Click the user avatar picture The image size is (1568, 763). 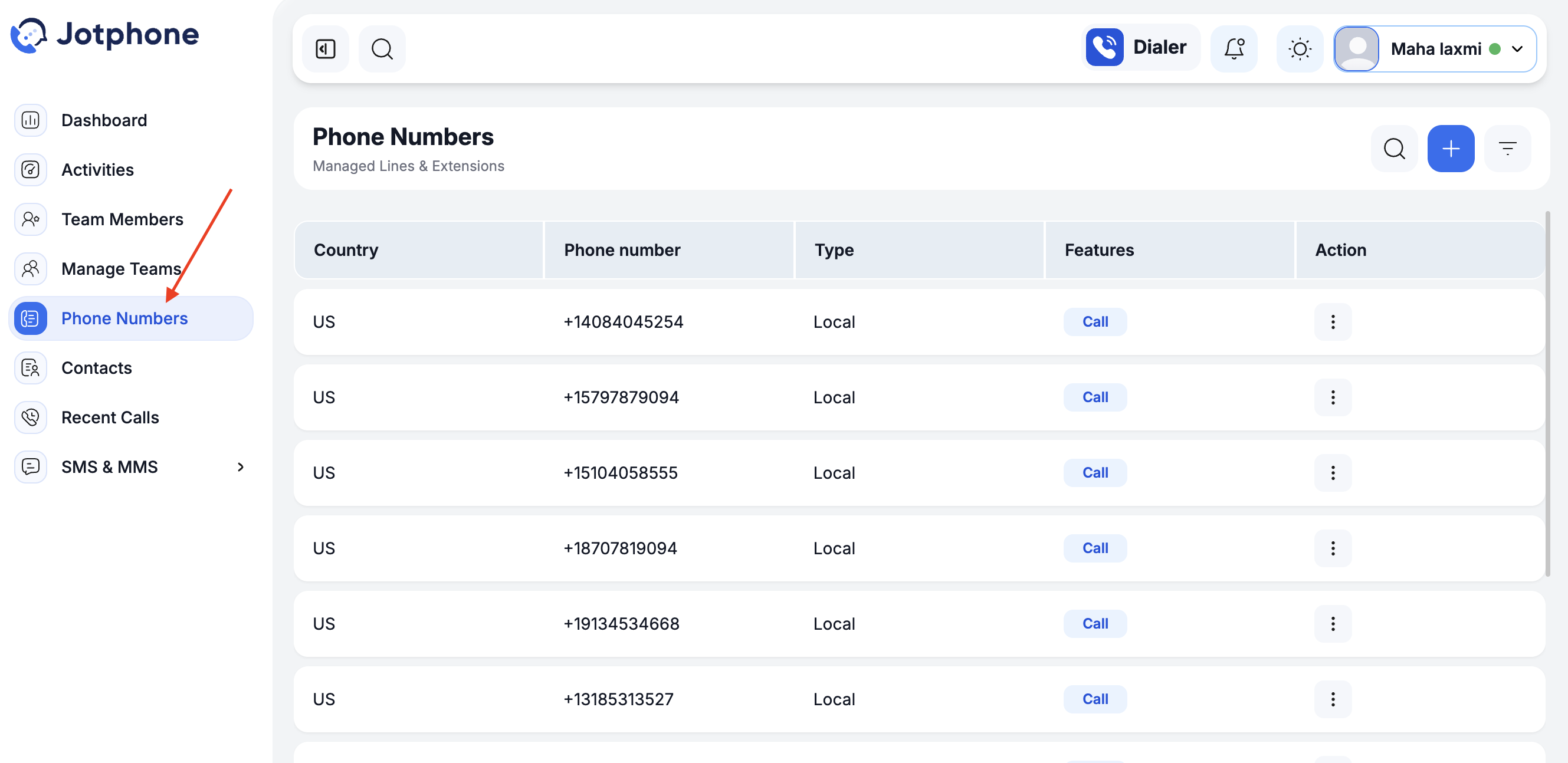pyautogui.click(x=1357, y=49)
